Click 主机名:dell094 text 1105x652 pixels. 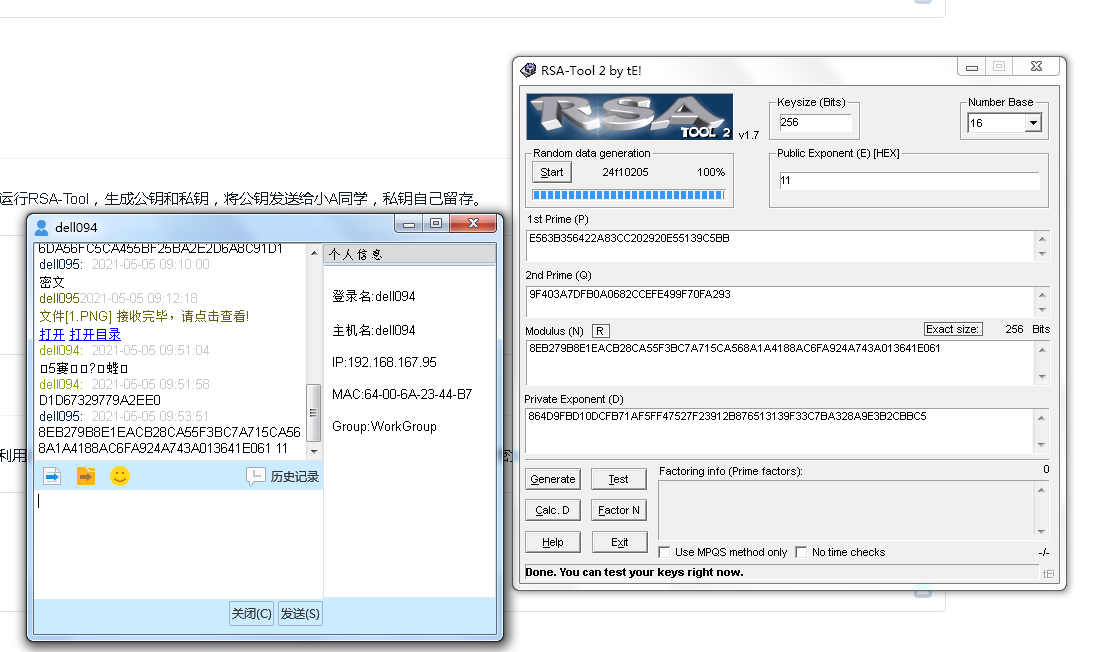(x=374, y=331)
